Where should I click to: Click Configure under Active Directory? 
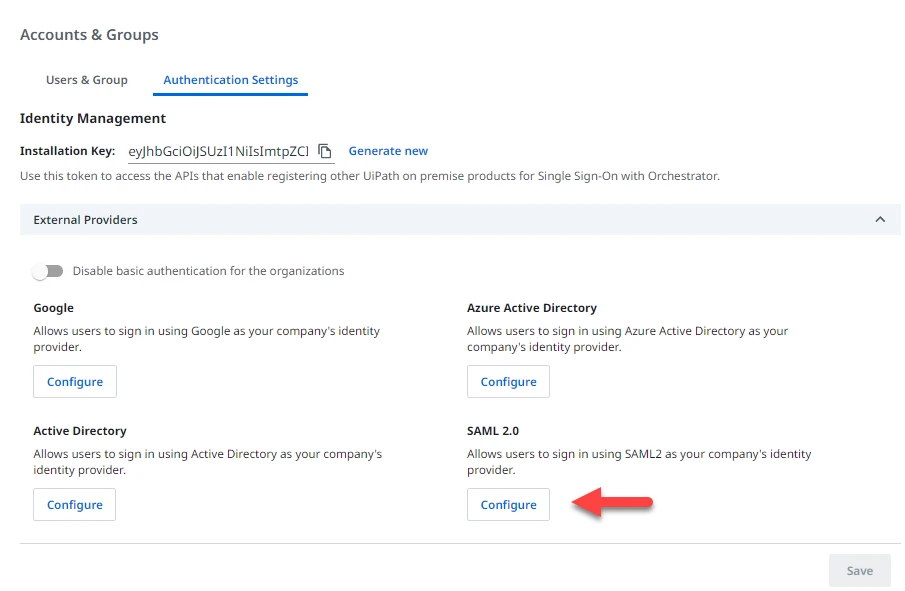click(74, 504)
